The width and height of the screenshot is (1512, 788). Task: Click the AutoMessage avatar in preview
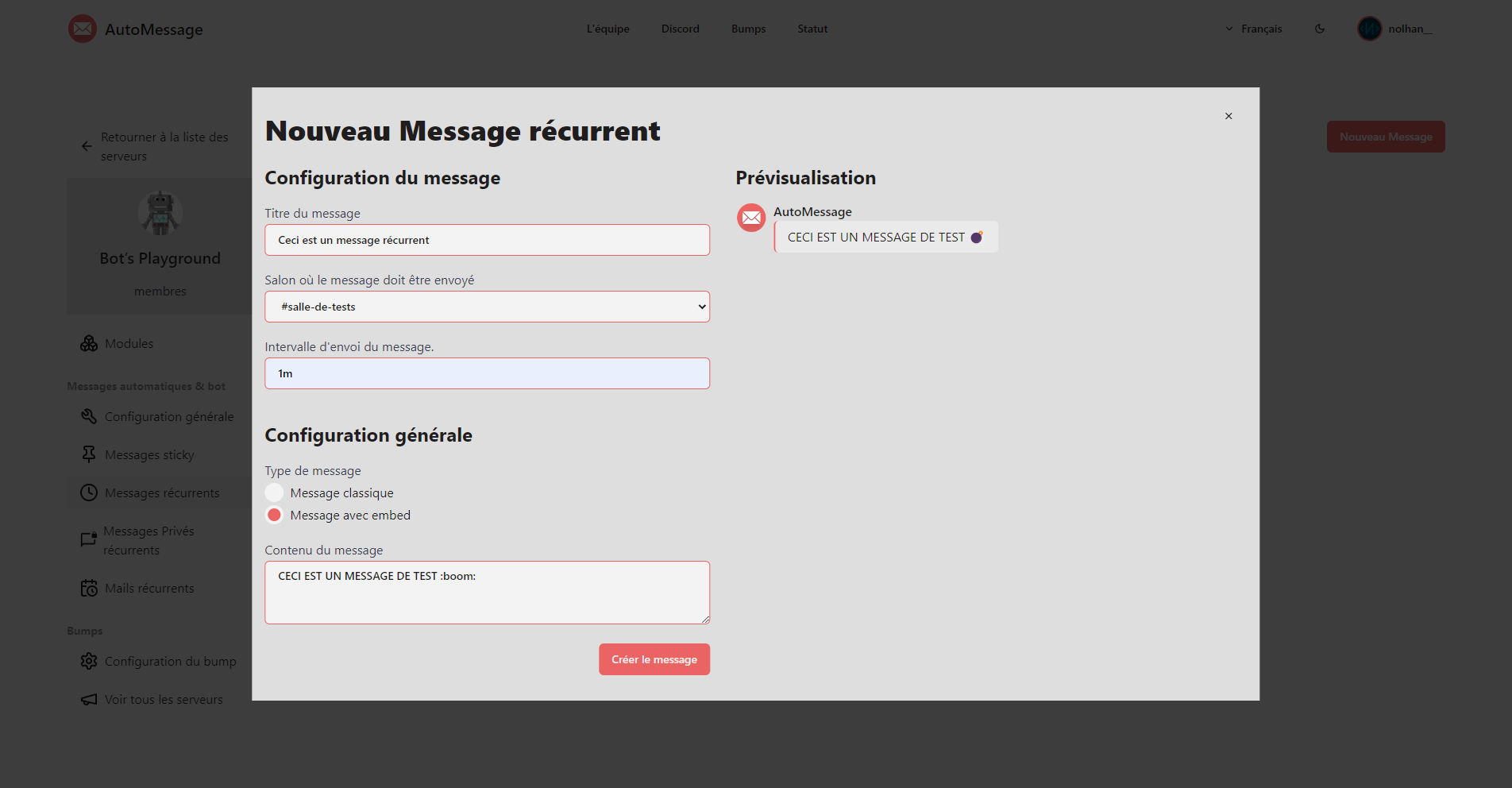coord(751,218)
